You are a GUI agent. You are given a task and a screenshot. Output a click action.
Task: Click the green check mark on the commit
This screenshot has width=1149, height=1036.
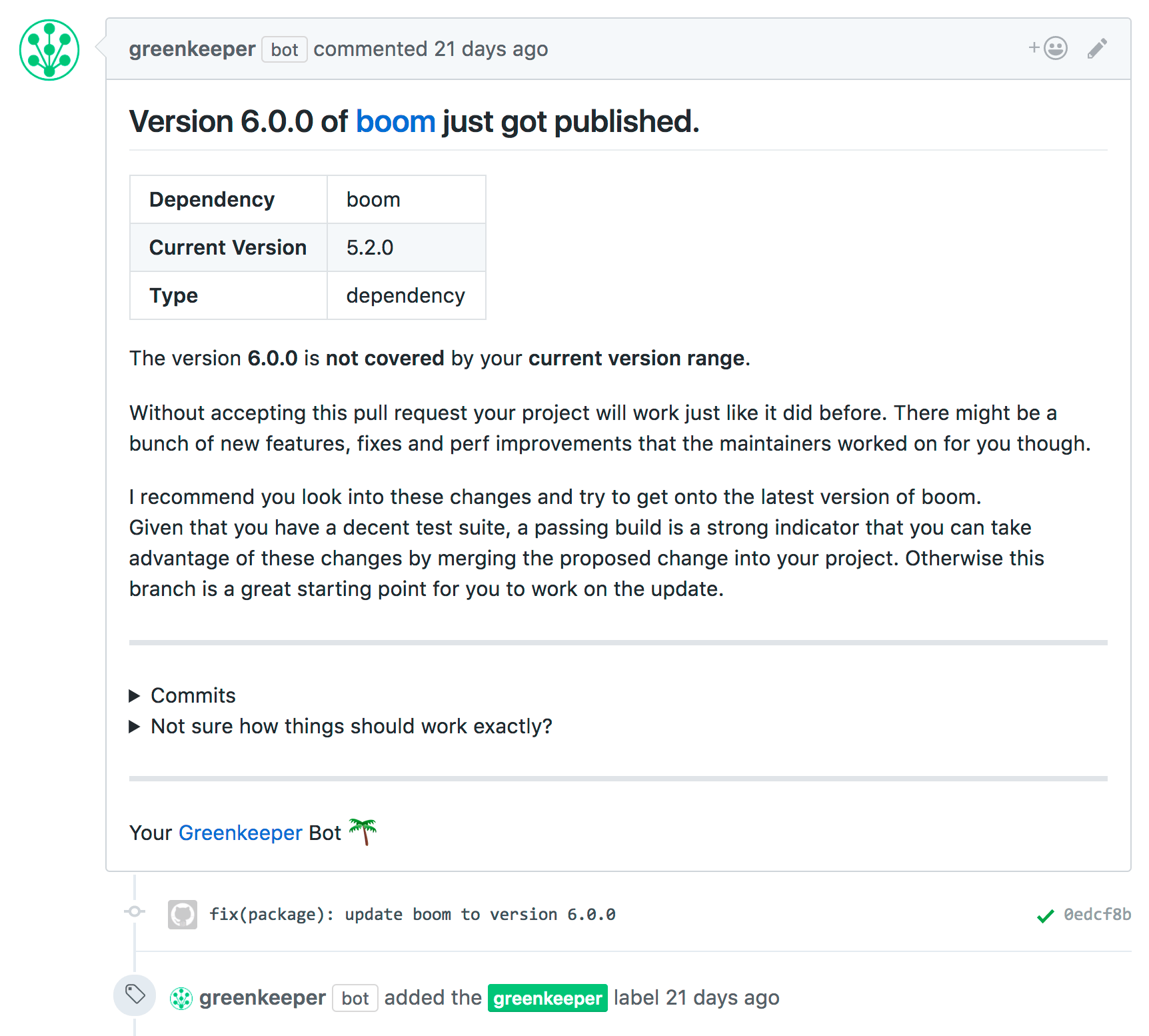(1044, 915)
